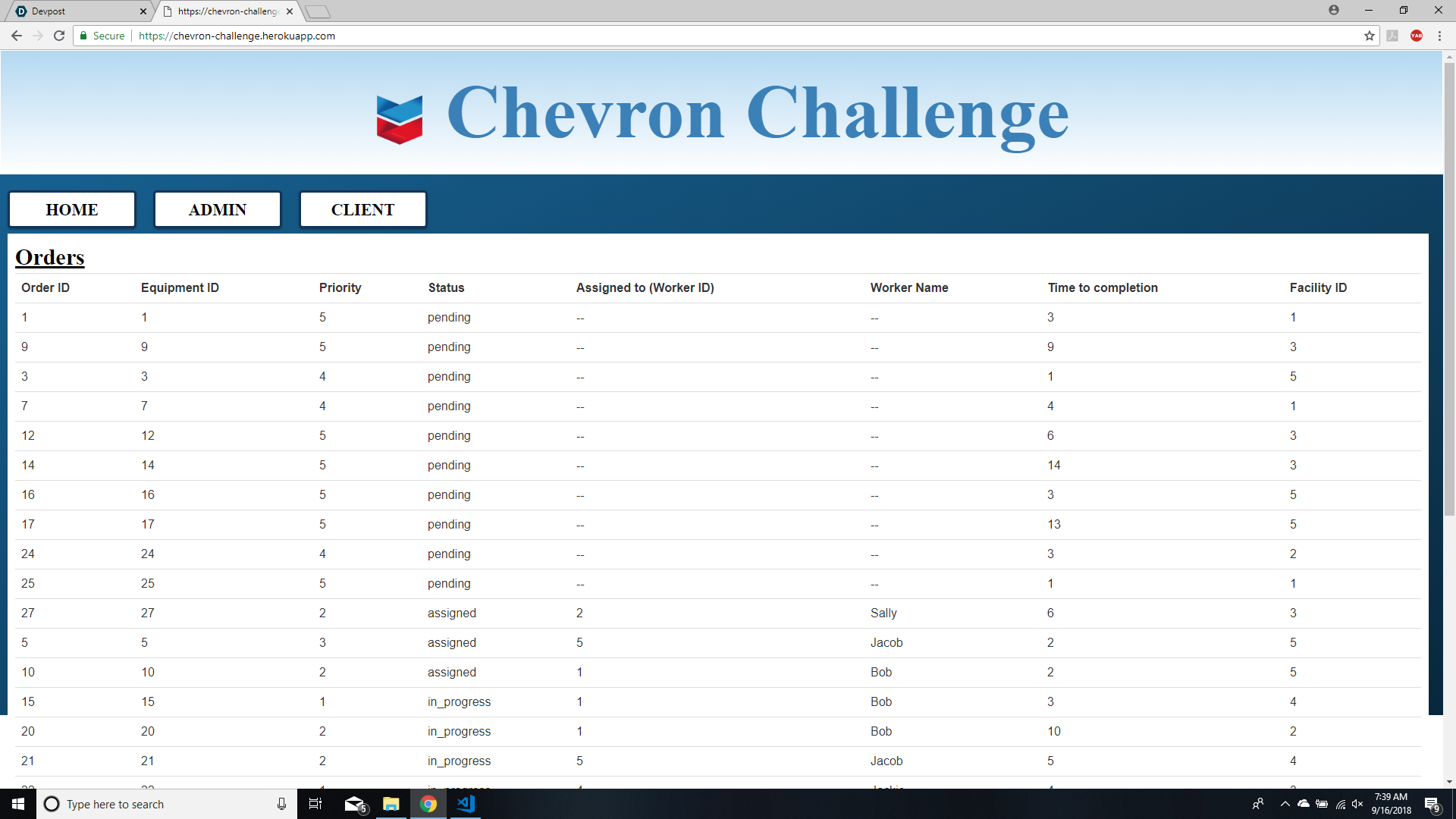The image size is (1456, 819).
Task: Open File Explorer from the taskbar
Action: [391, 804]
